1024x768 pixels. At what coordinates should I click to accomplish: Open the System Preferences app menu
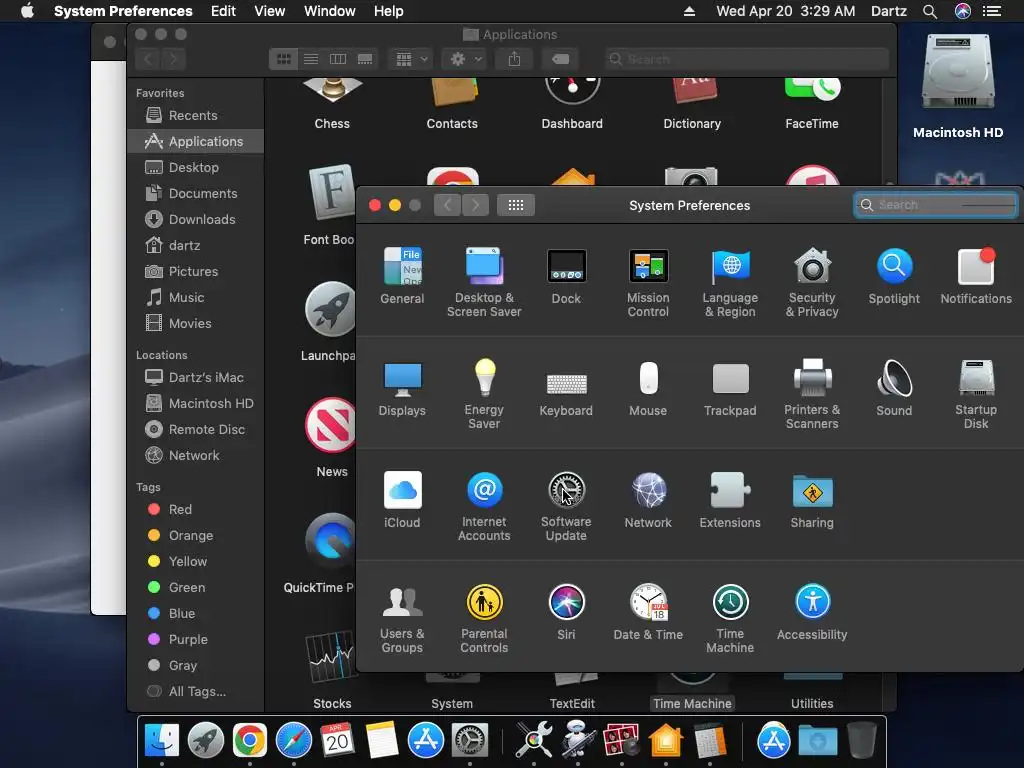(x=123, y=11)
